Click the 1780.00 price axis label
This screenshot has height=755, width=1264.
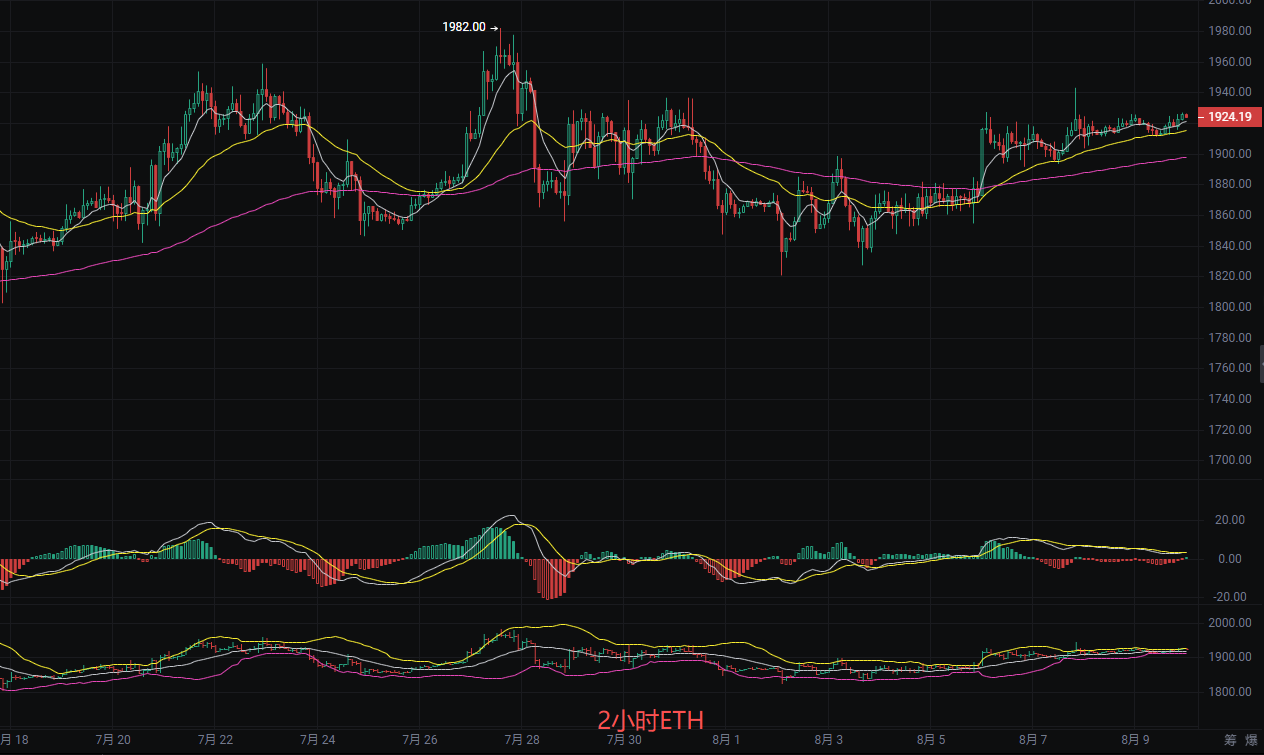(1230, 338)
